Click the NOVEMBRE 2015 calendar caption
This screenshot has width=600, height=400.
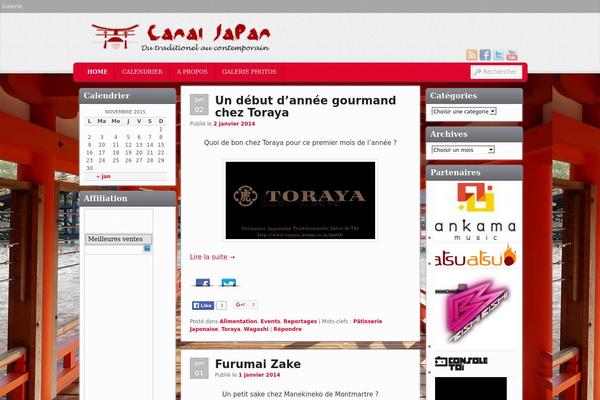[125, 112]
